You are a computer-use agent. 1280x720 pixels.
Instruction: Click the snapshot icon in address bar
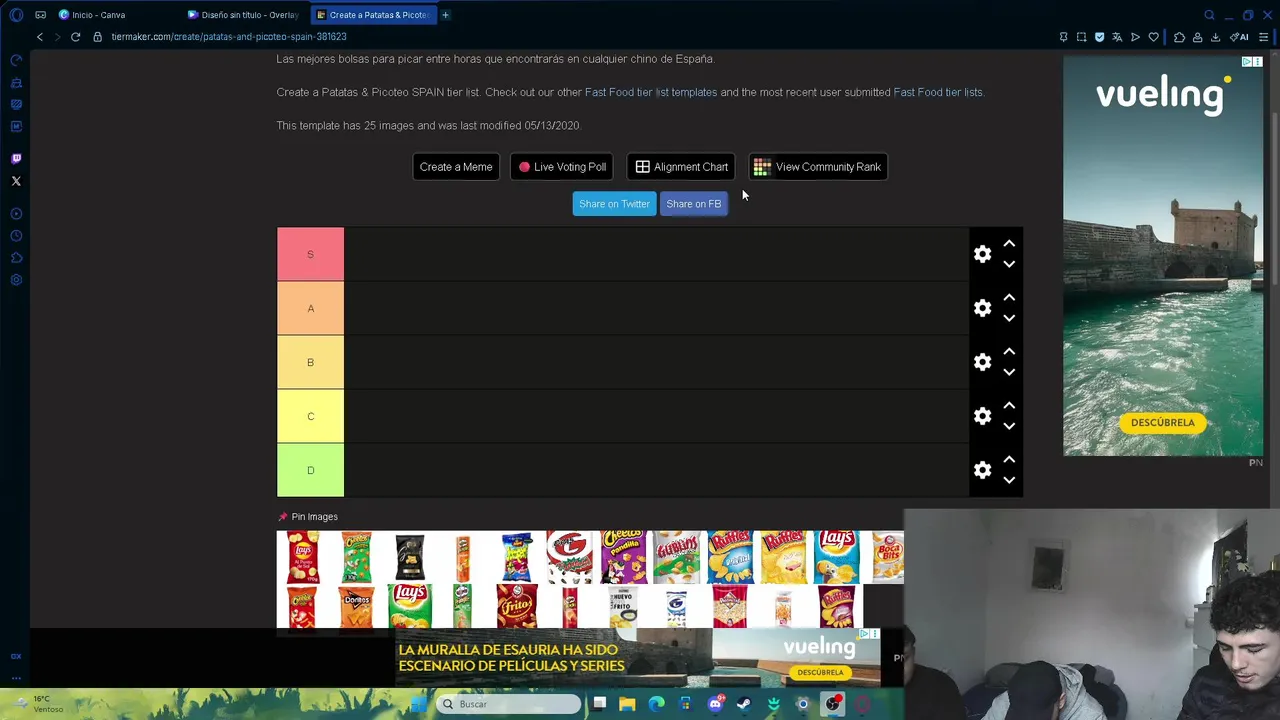(1081, 37)
